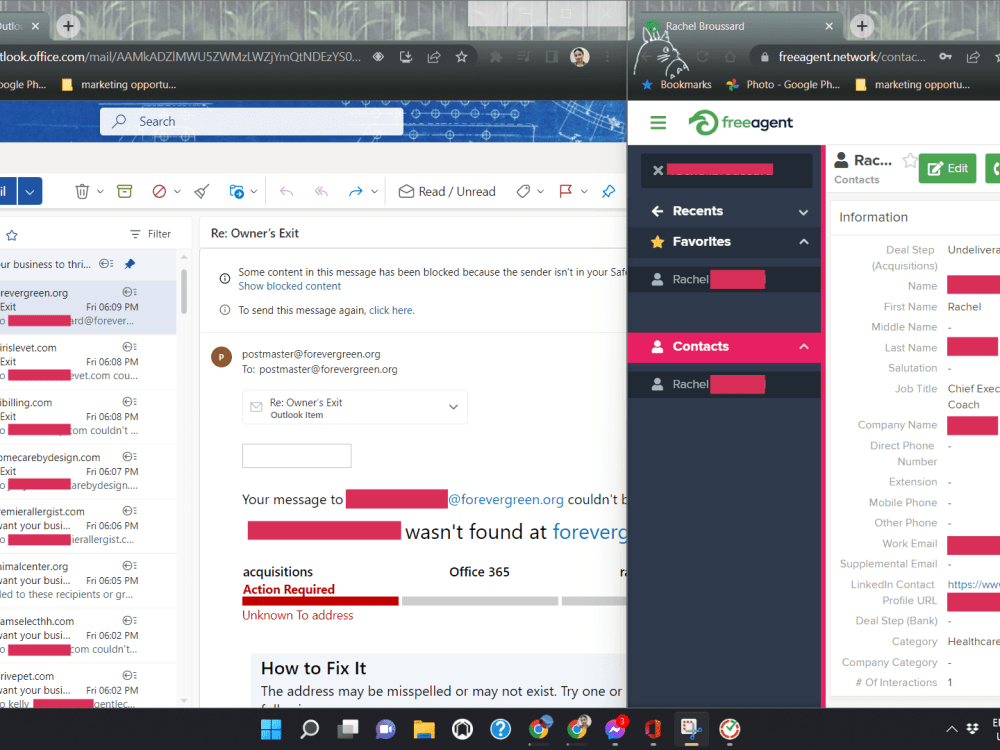Open Messenger icon with 3 badge in taskbar
The width and height of the screenshot is (1000, 750).
(x=615, y=728)
